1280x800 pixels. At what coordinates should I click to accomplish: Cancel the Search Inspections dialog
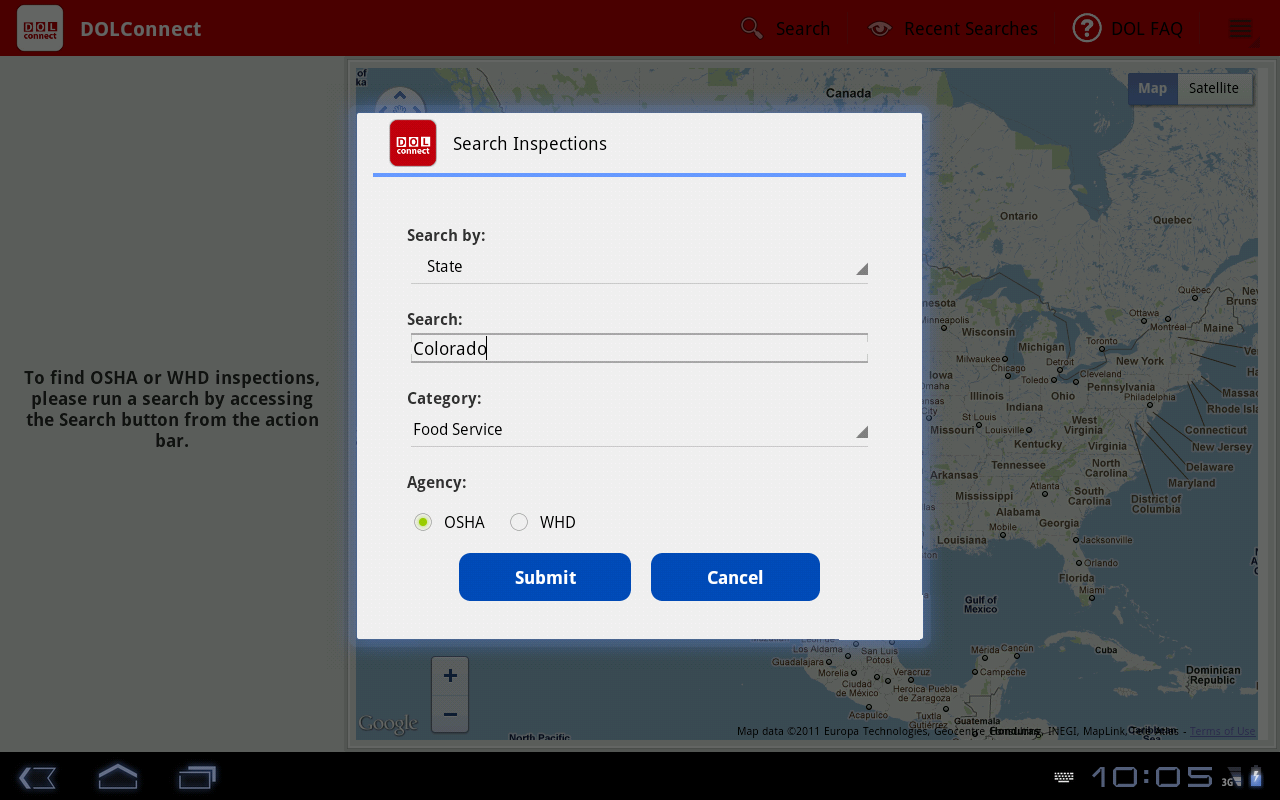pyautogui.click(x=735, y=577)
